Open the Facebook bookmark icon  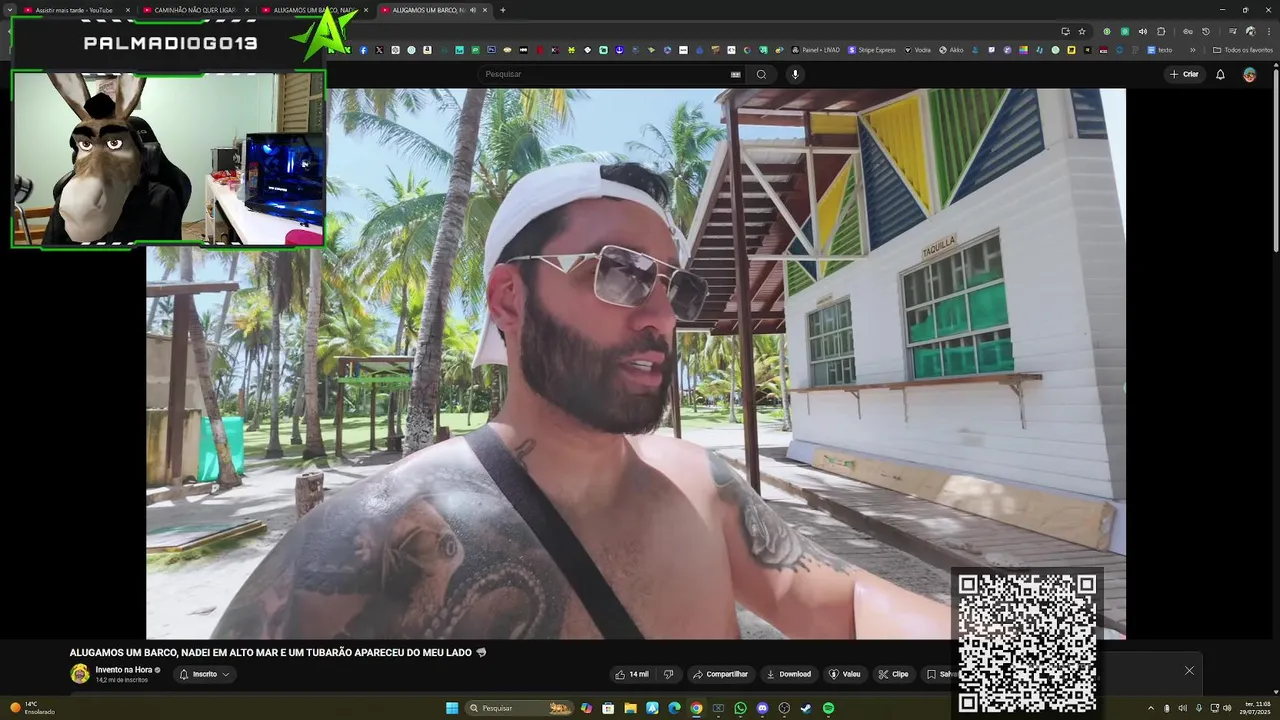point(363,50)
